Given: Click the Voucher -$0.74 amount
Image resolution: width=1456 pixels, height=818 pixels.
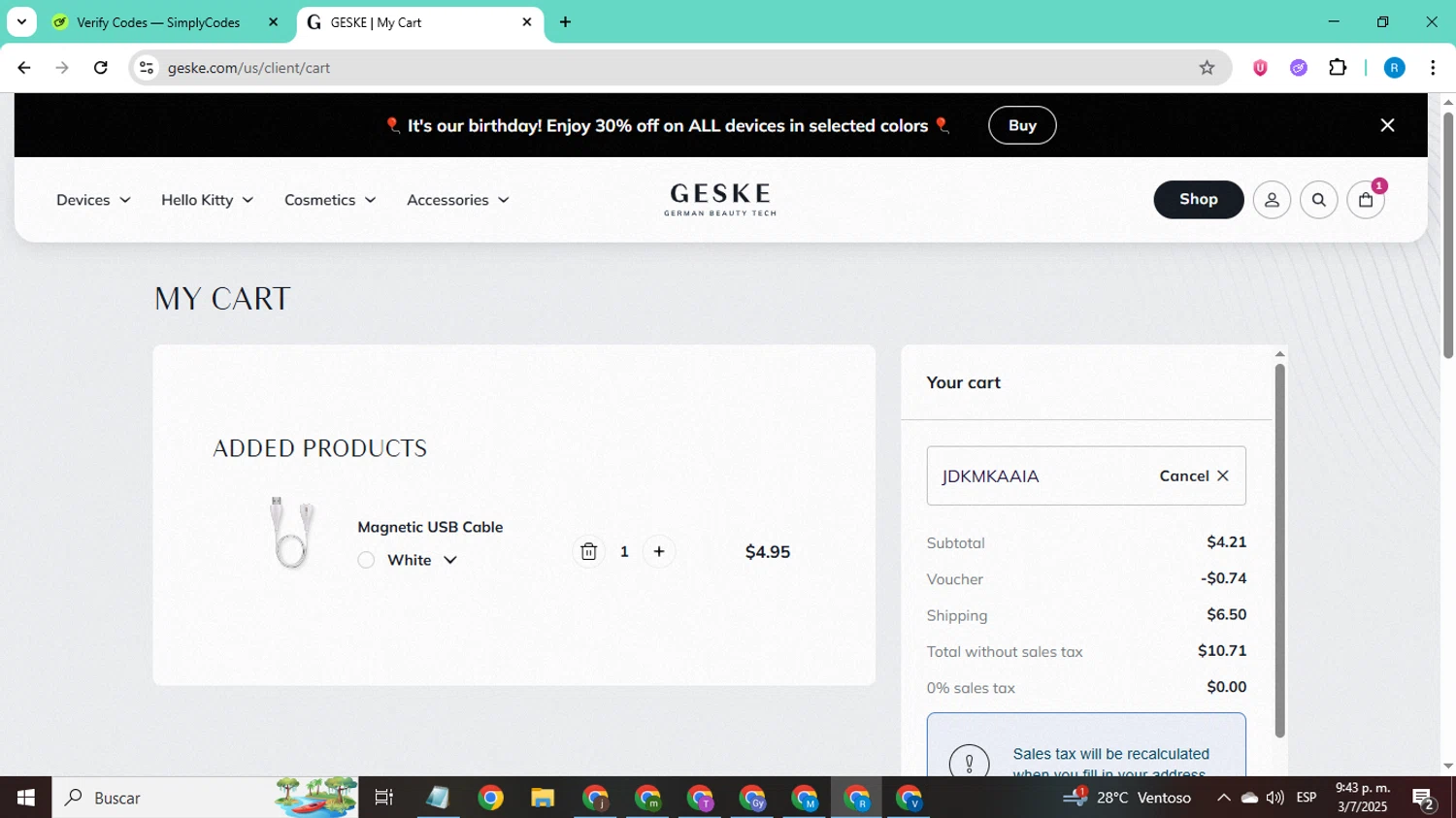Looking at the screenshot, I should [1223, 578].
